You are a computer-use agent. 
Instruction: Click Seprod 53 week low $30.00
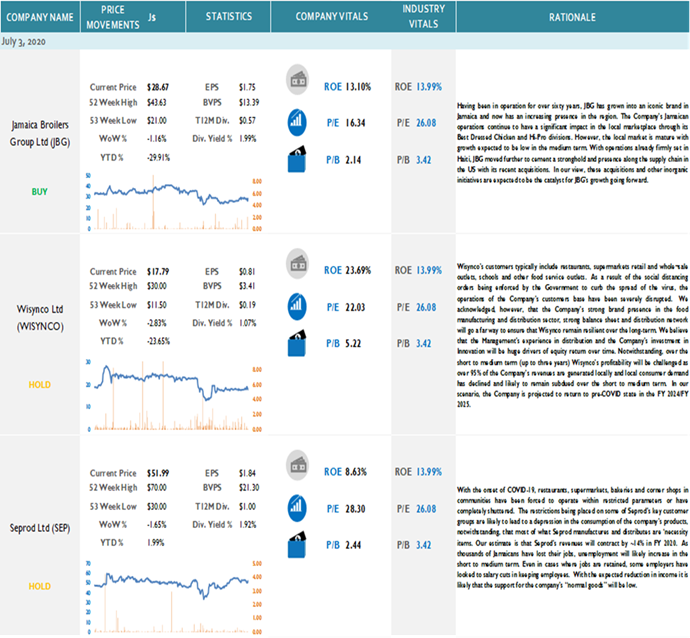[x=157, y=506]
